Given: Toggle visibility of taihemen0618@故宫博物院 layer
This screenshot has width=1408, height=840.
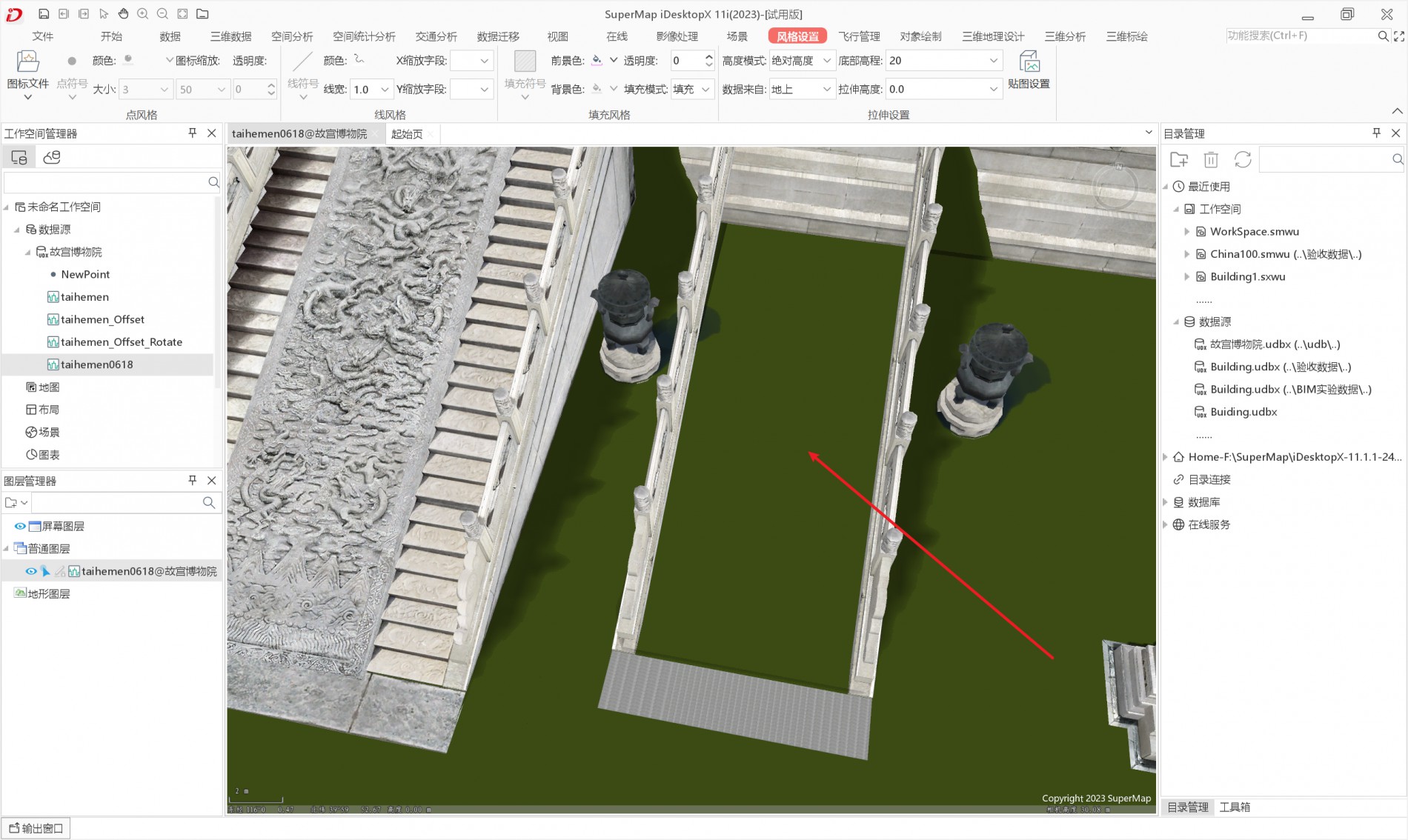Looking at the screenshot, I should (31, 571).
